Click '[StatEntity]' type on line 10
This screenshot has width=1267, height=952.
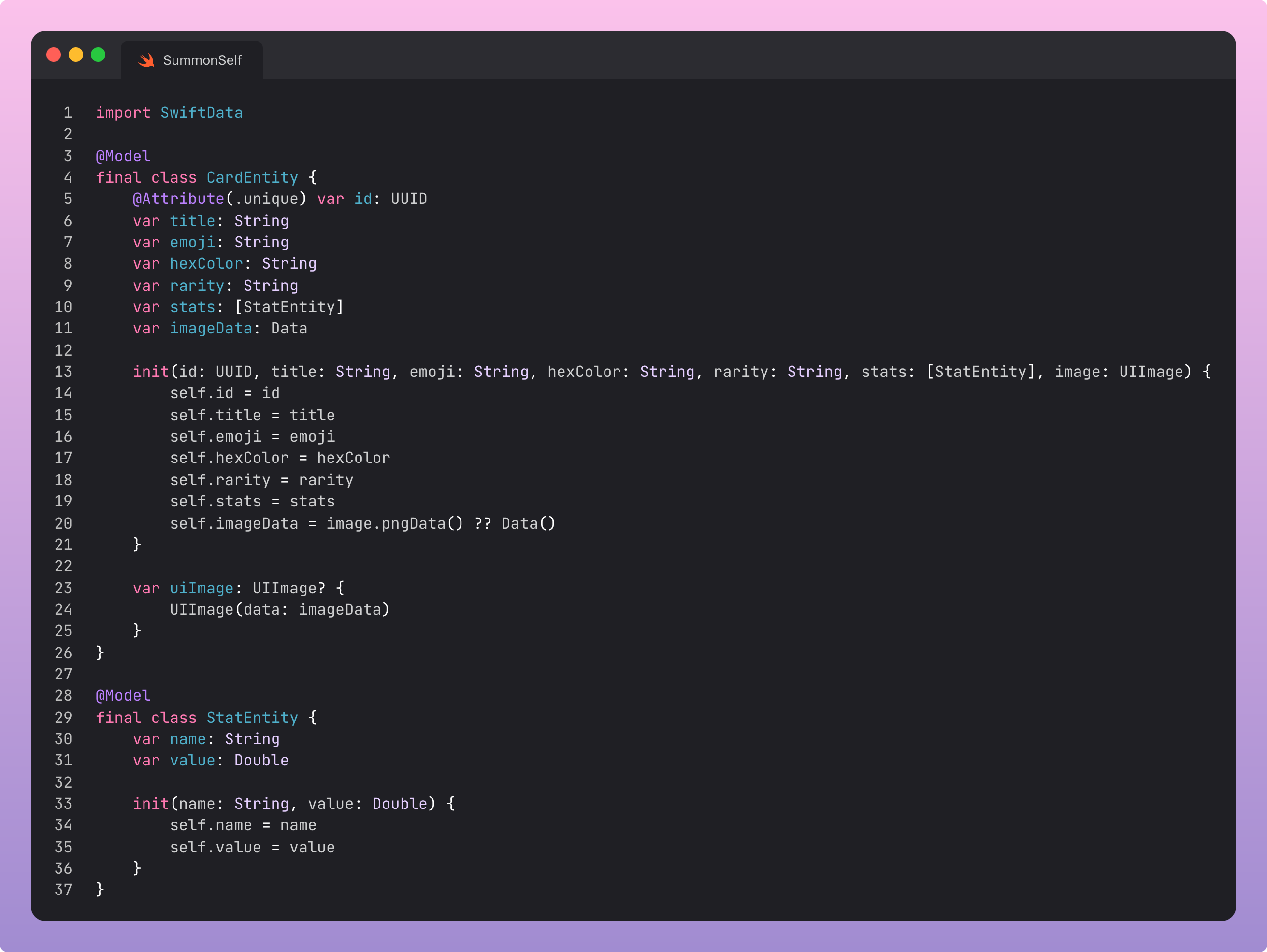[x=289, y=307]
